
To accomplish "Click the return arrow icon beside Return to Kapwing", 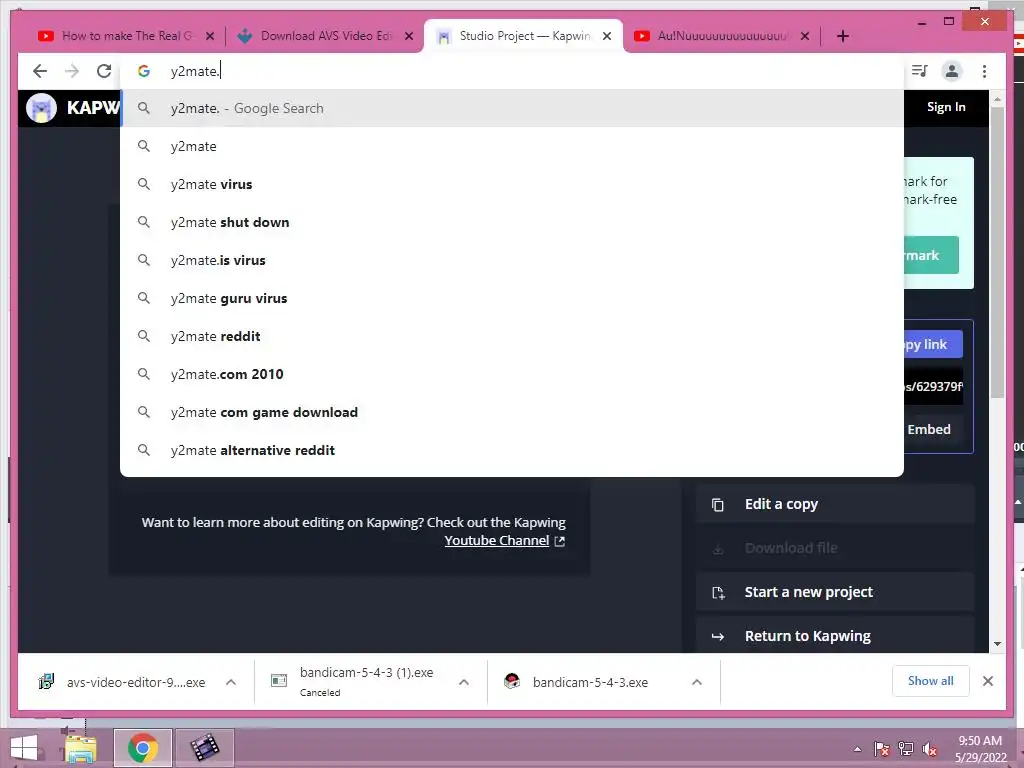I will 718,636.
